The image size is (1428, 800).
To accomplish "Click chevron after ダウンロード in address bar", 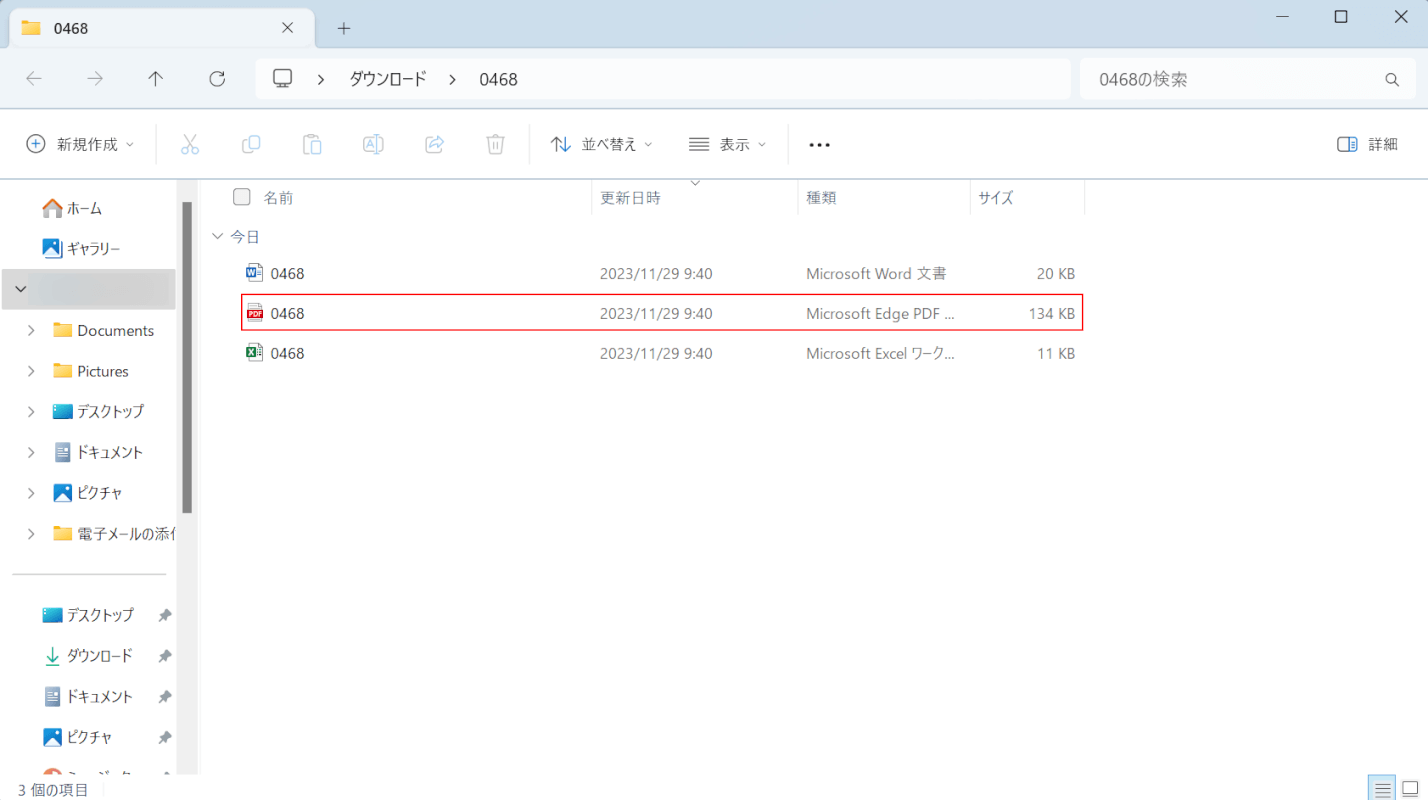I will [x=452, y=79].
